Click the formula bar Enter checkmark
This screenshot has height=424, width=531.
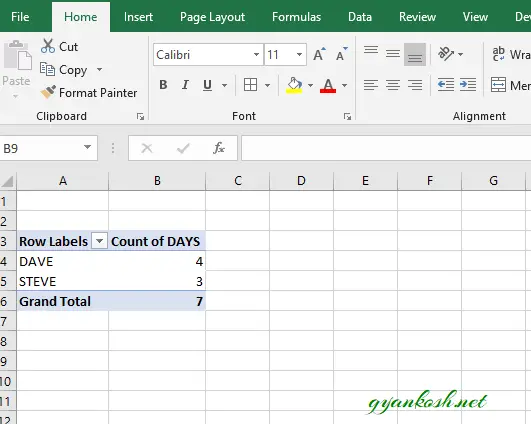[183, 148]
